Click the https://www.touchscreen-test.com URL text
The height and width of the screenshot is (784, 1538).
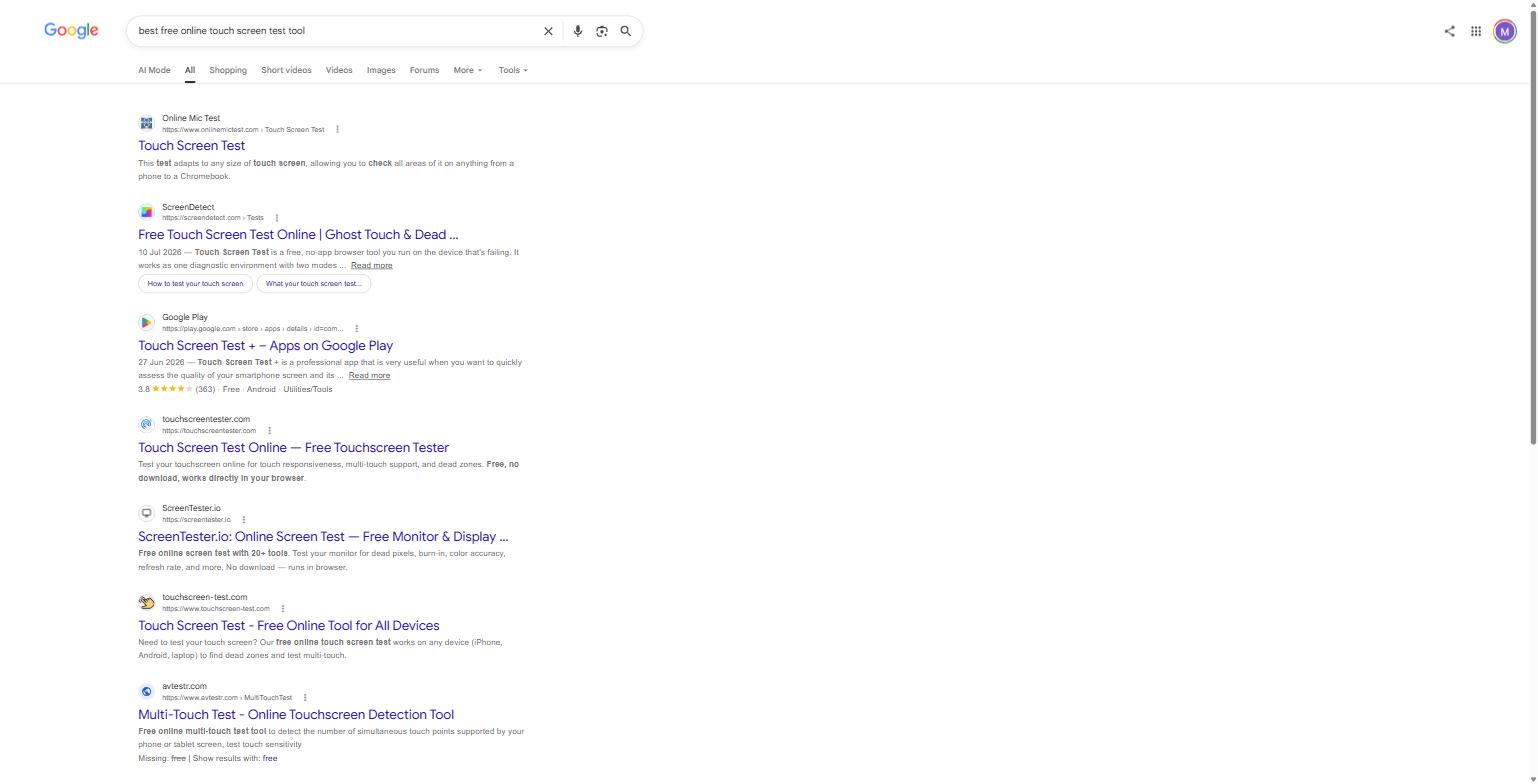point(216,609)
